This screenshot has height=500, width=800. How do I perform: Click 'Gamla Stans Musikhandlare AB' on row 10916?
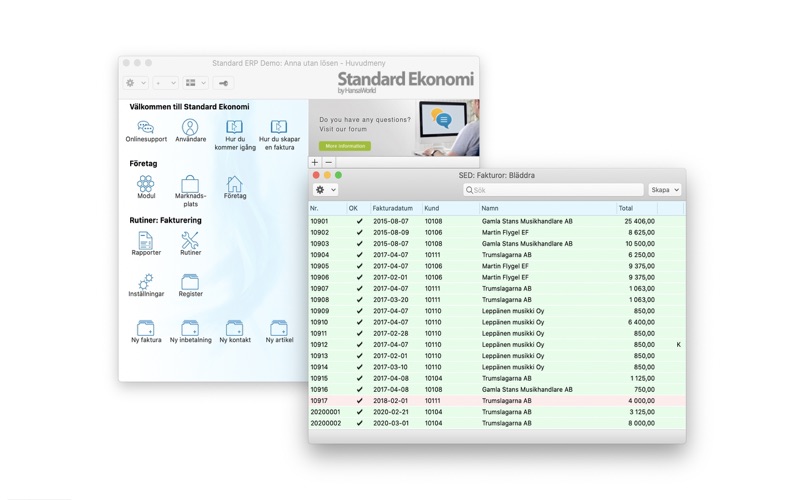527,390
